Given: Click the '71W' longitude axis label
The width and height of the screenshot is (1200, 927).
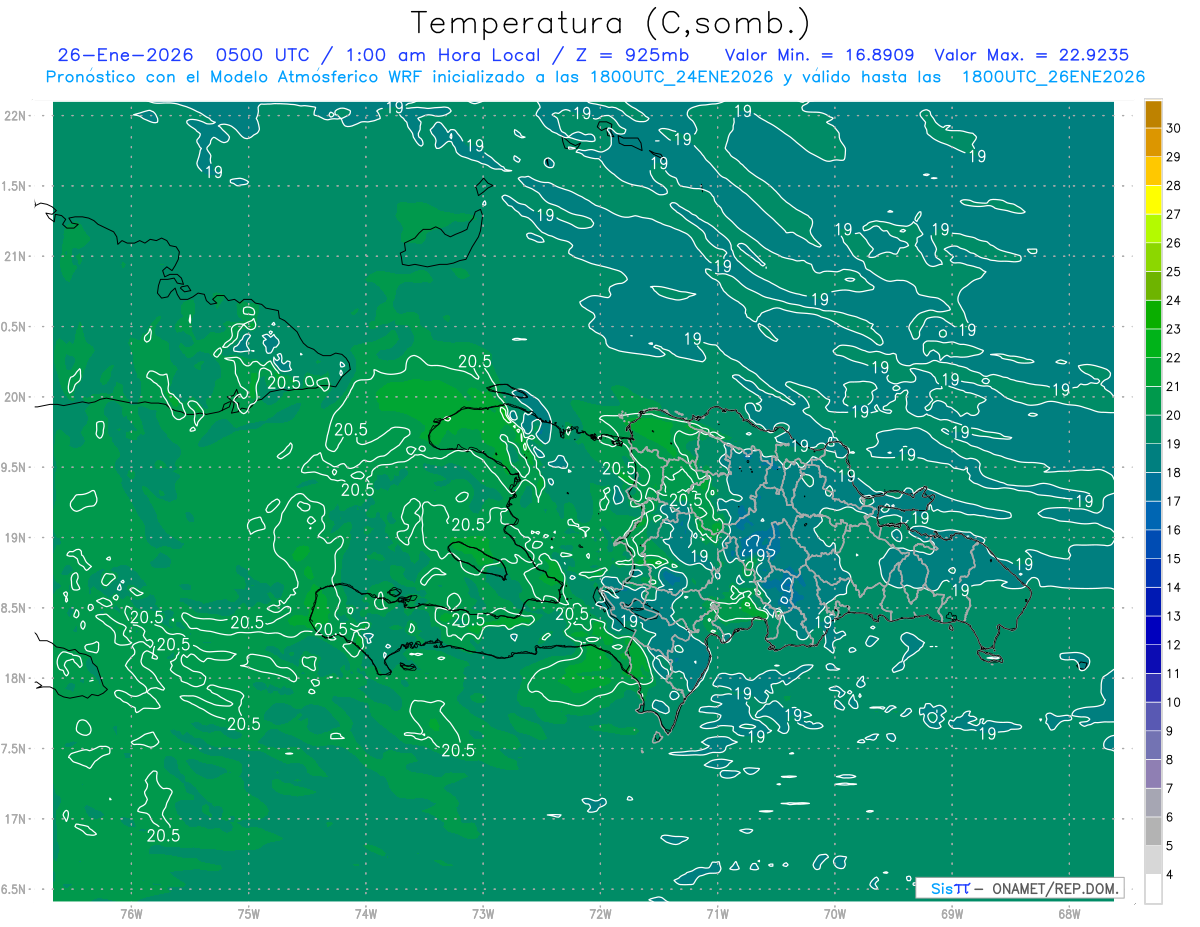Looking at the screenshot, I should pos(717,913).
